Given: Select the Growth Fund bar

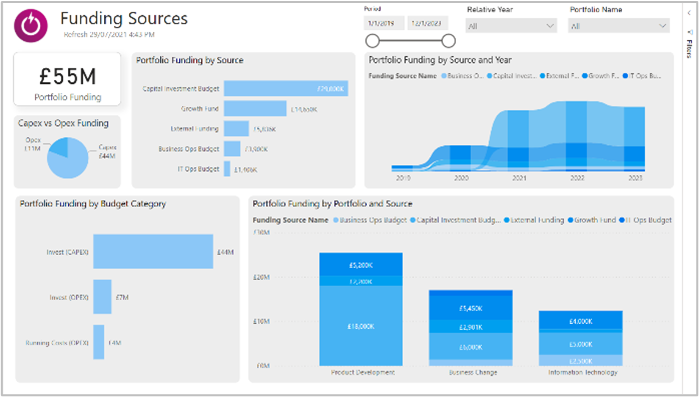Looking at the screenshot, I should pos(255,109).
